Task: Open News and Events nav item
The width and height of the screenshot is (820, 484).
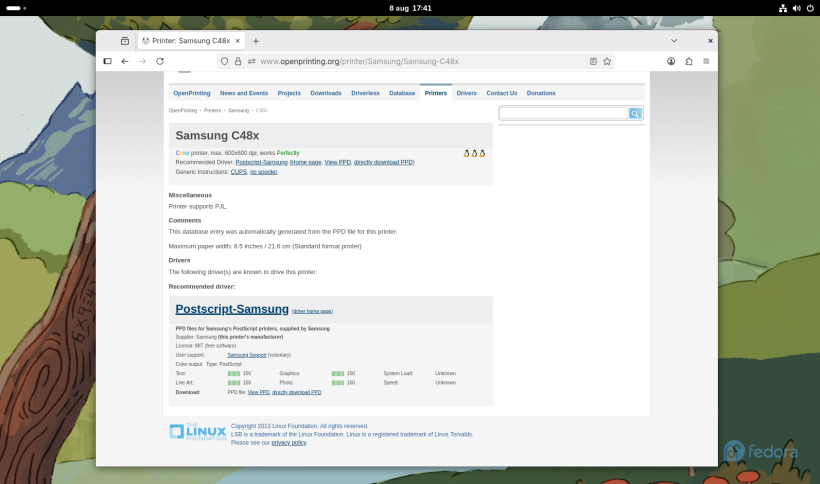Action: pyautogui.click(x=244, y=93)
